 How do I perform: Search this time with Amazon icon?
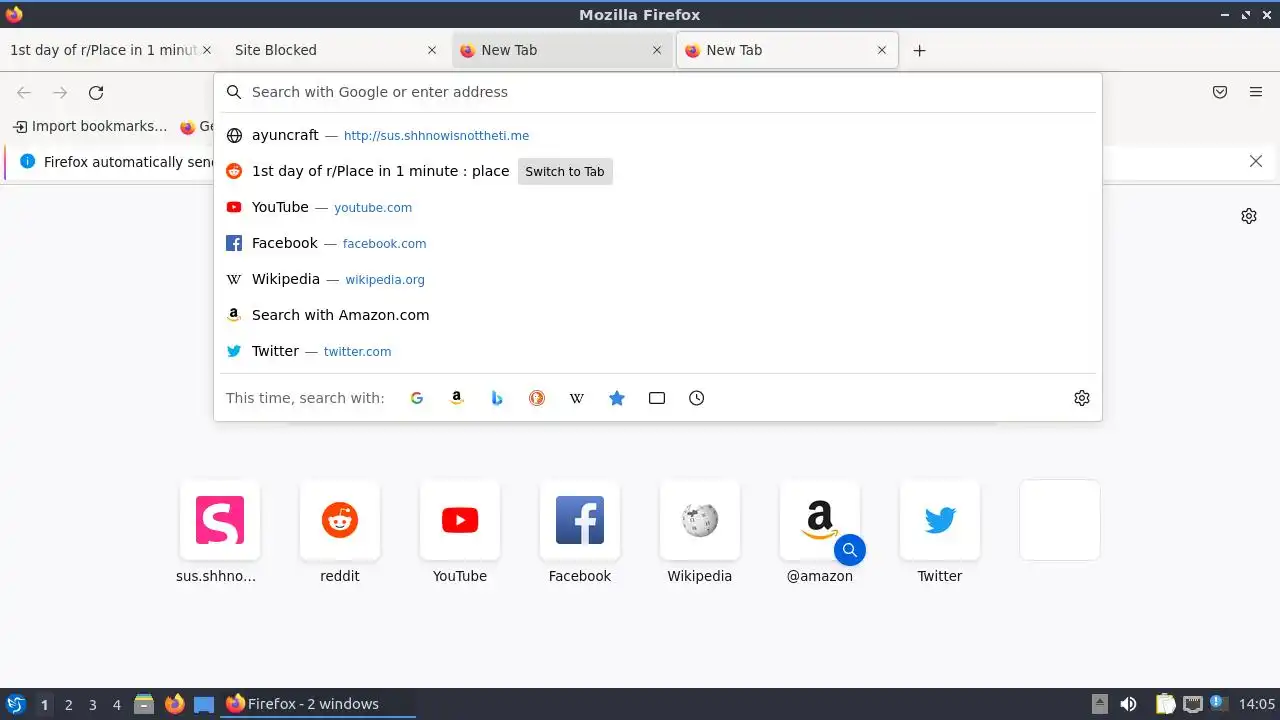(457, 398)
